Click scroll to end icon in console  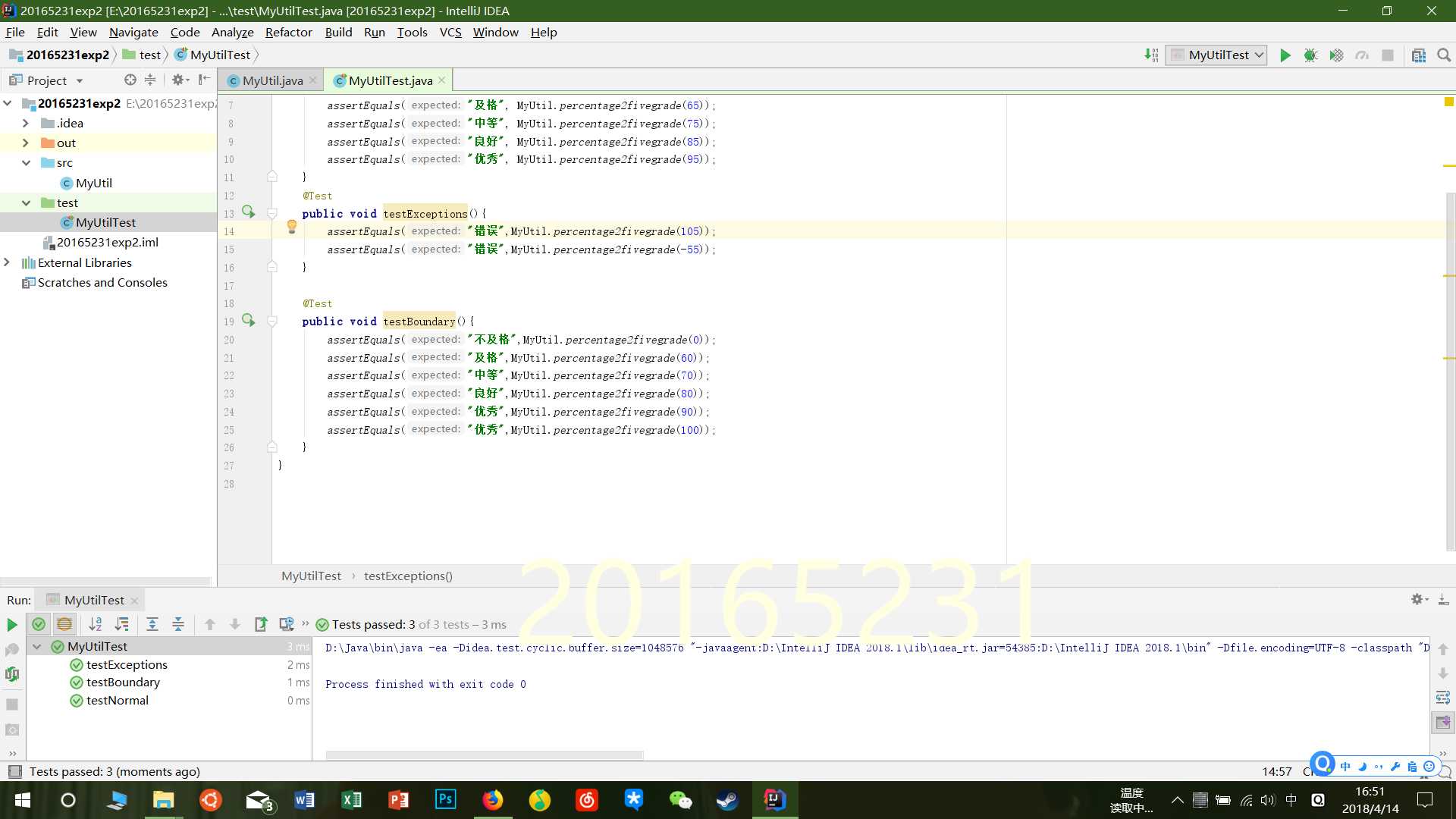pos(1442,723)
